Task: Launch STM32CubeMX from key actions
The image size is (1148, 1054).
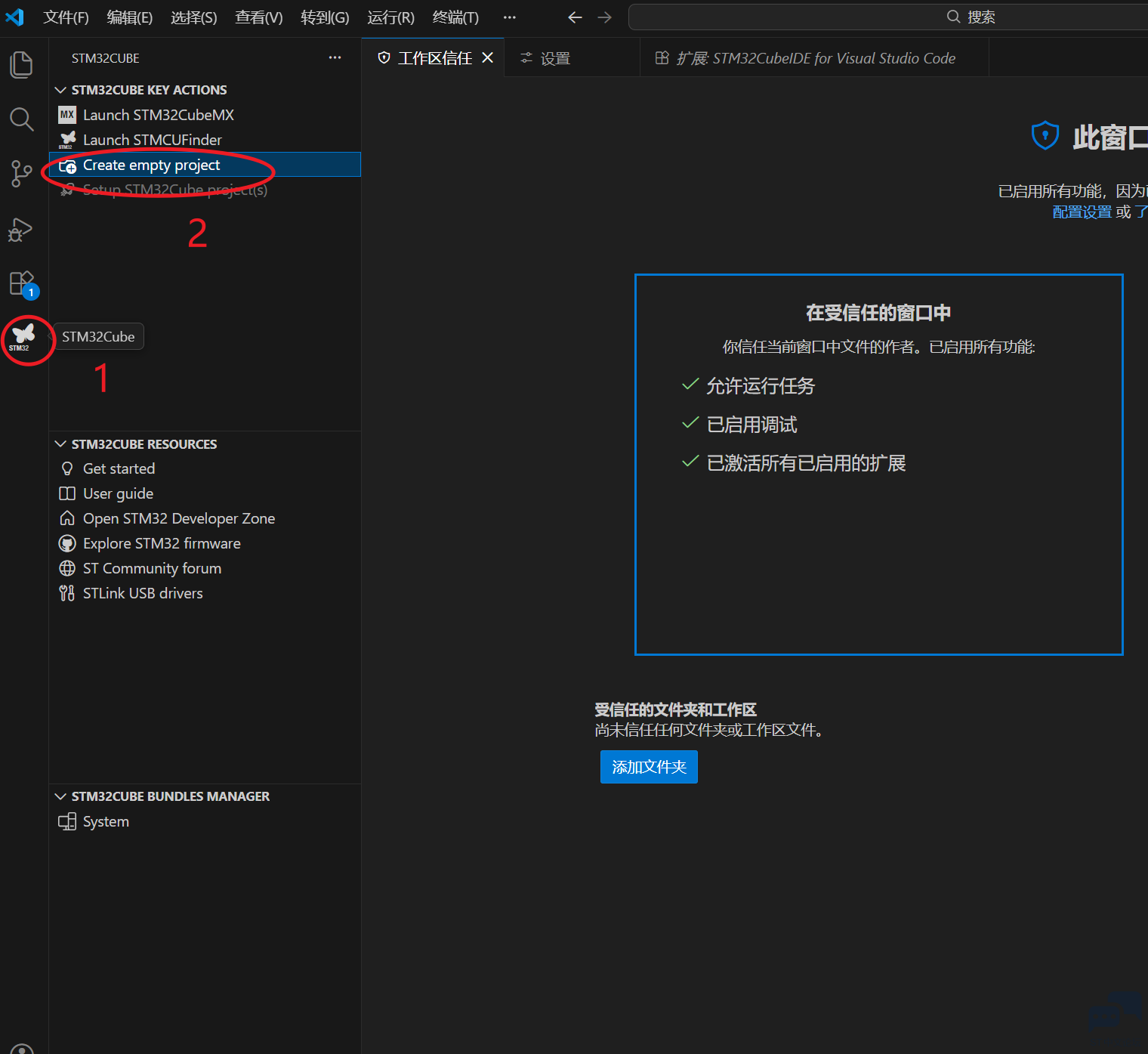Action: 205,115
